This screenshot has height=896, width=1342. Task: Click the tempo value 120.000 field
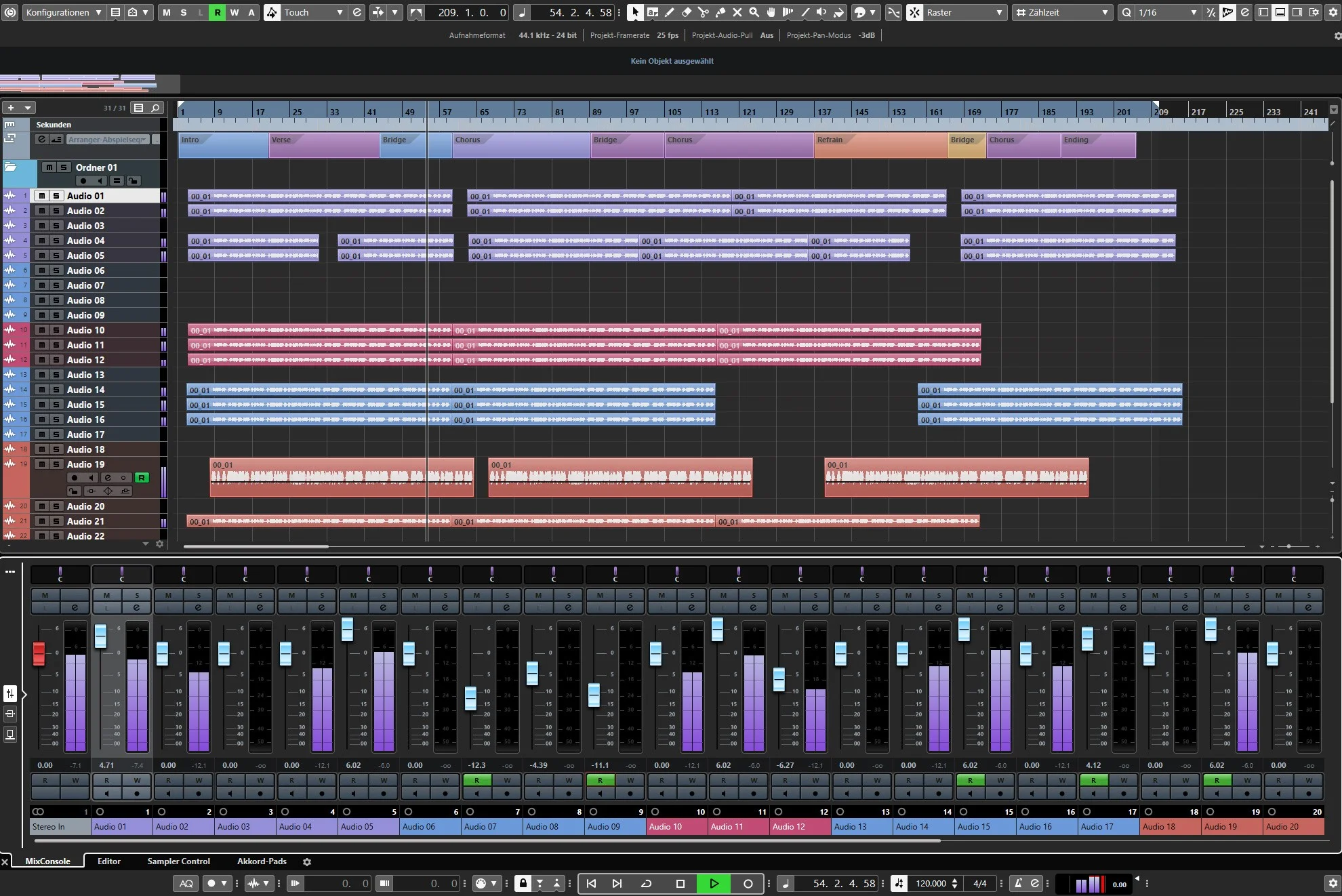click(931, 883)
